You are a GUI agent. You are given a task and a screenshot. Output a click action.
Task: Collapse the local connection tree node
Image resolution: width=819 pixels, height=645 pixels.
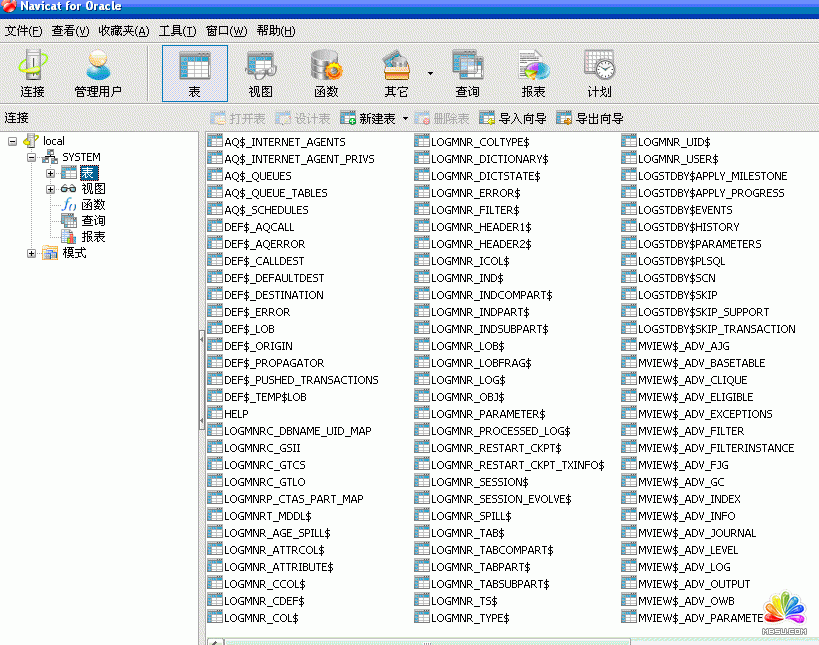13,141
